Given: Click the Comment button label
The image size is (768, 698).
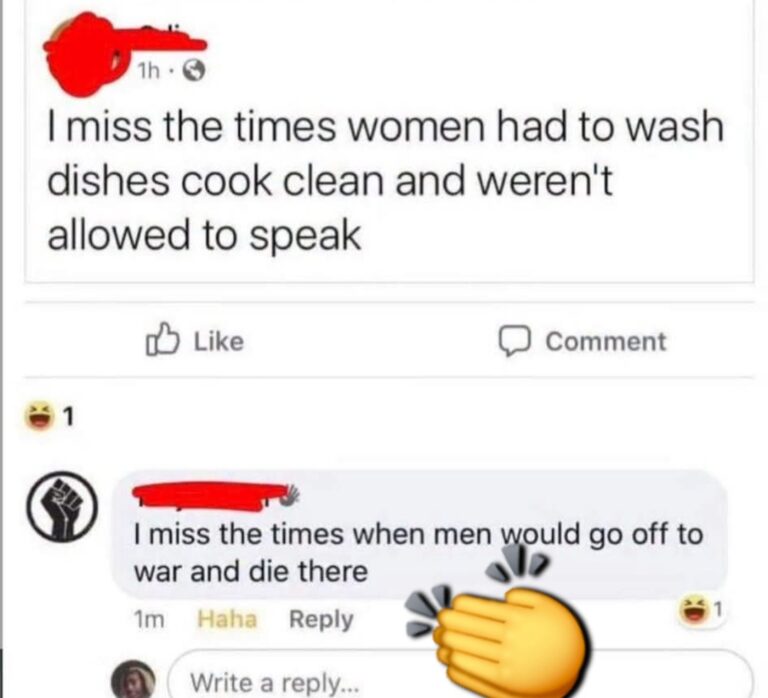Looking at the screenshot, I should tap(606, 341).
